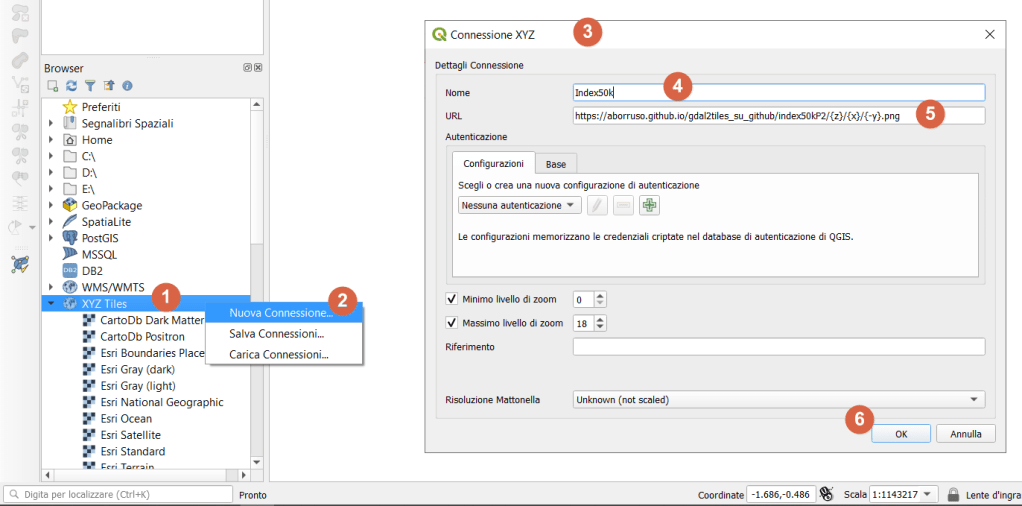1022x506 pixels.
Task: Click the blue info icon in Browser toolbar
Action: point(127,86)
